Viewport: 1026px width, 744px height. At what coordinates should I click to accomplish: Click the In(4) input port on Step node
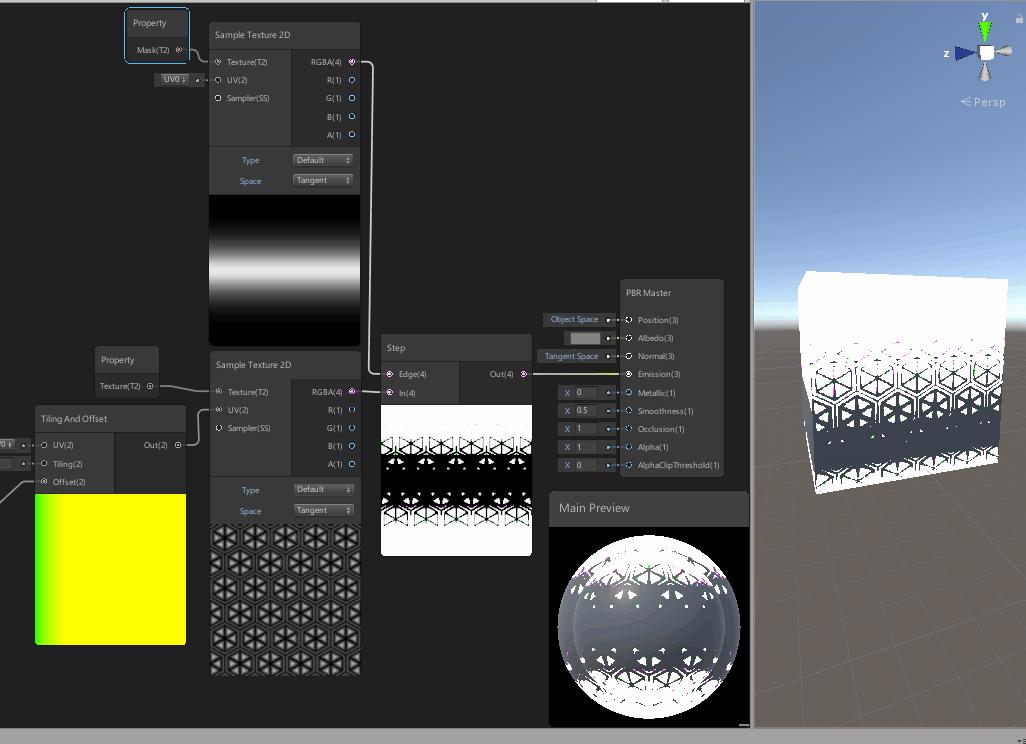pos(391,391)
